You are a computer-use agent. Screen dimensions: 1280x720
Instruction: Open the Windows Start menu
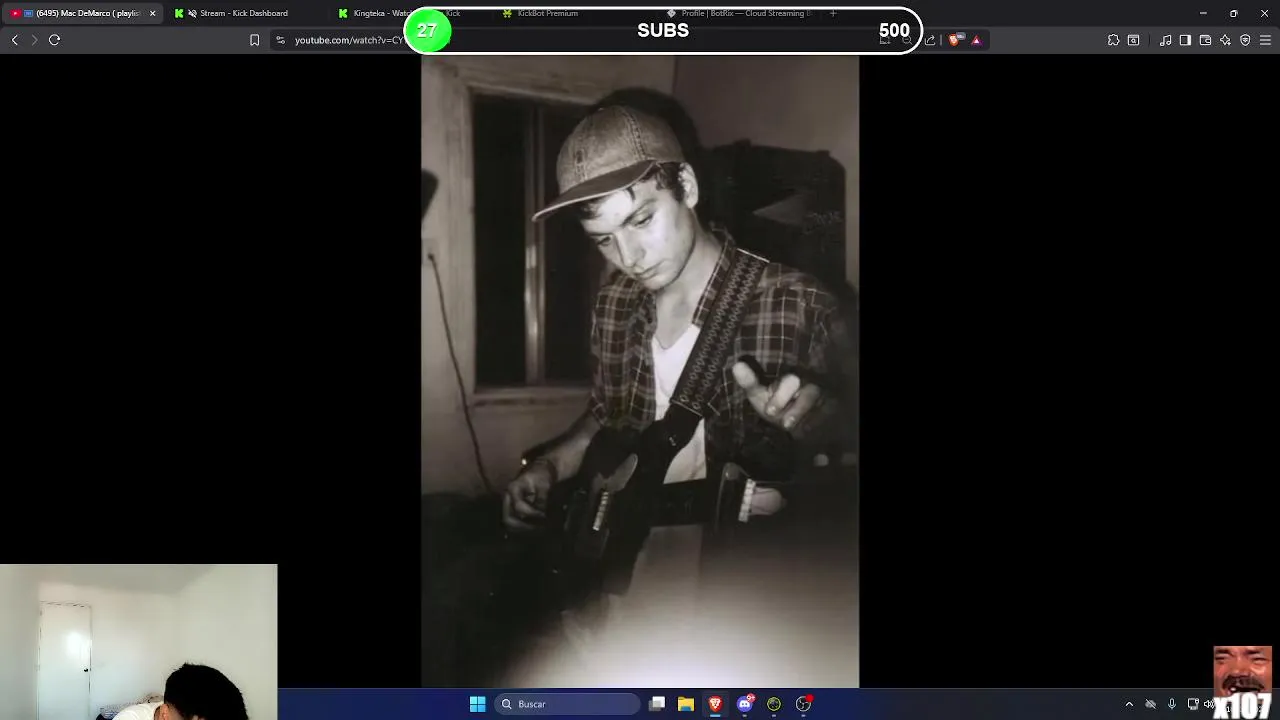478,704
